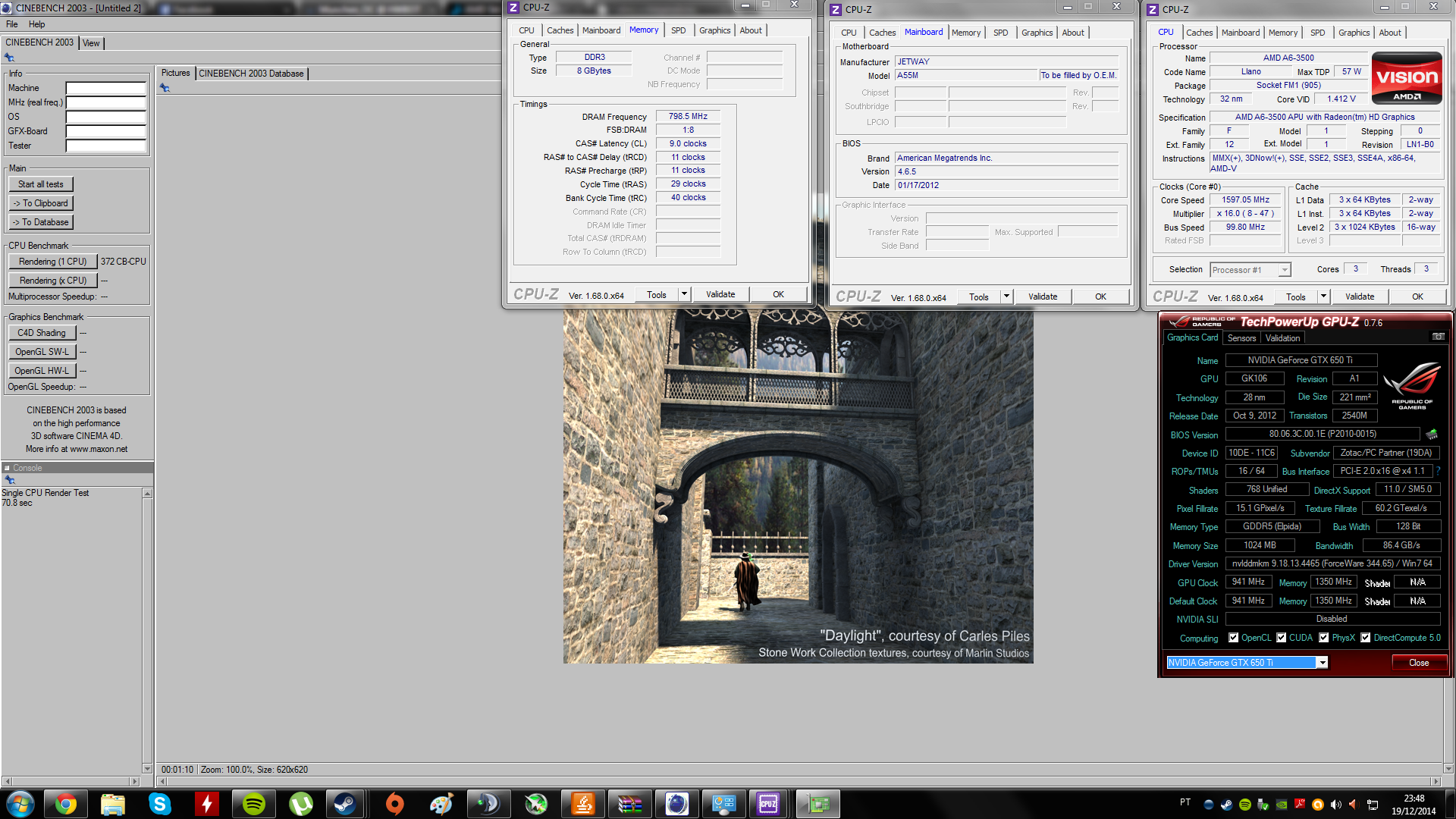Image resolution: width=1456 pixels, height=819 pixels.
Task: Click the network connection tray icon
Action: coord(1373,805)
